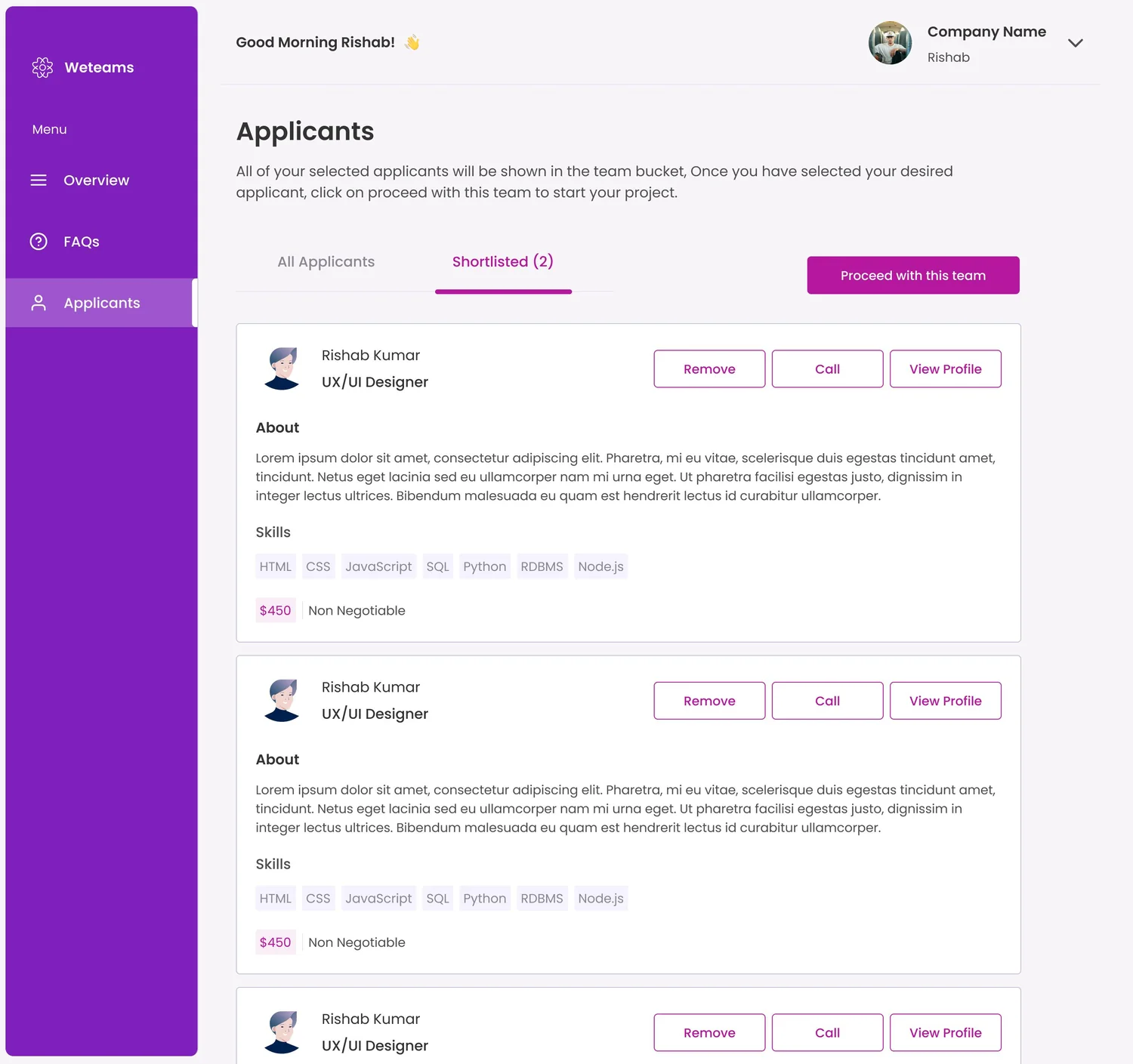Click the RDBMS skill tag on first card
1133x1064 pixels.
pos(542,566)
